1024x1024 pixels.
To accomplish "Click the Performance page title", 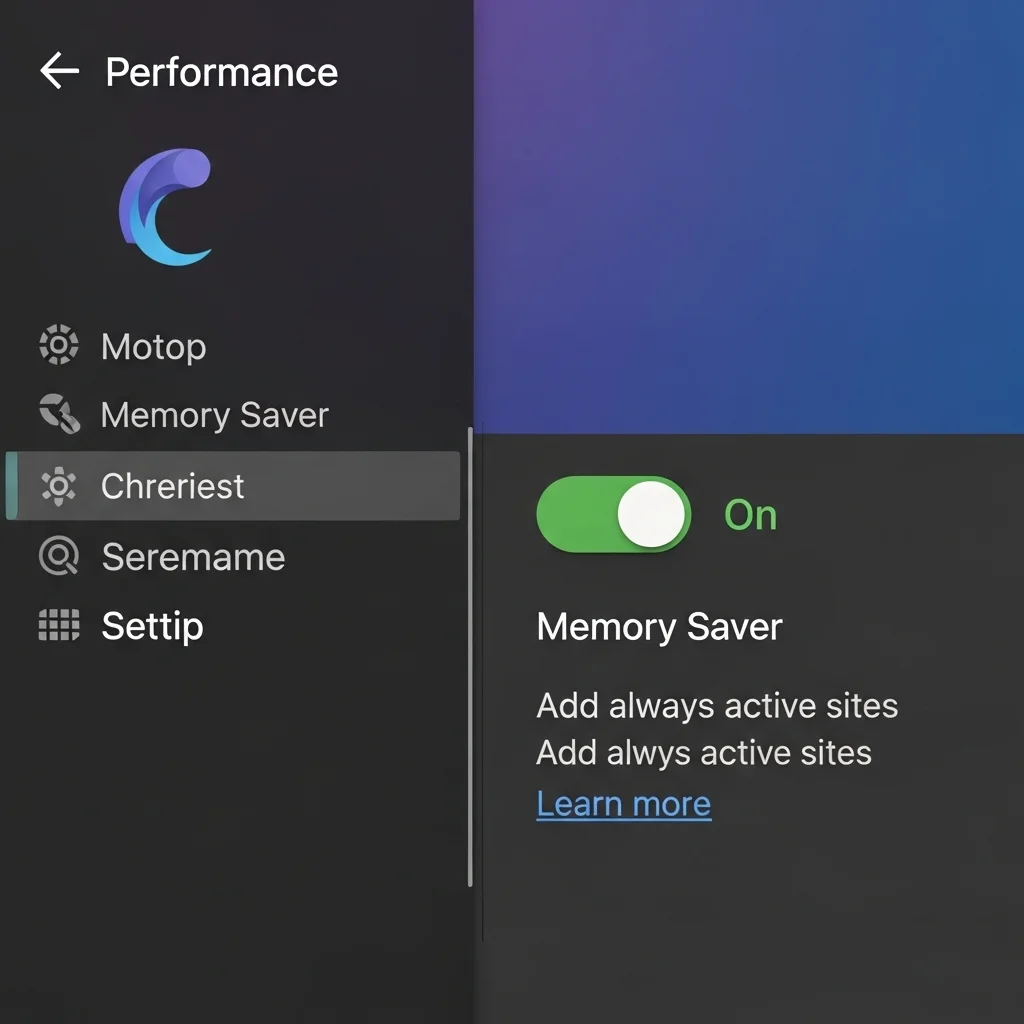I will [221, 72].
